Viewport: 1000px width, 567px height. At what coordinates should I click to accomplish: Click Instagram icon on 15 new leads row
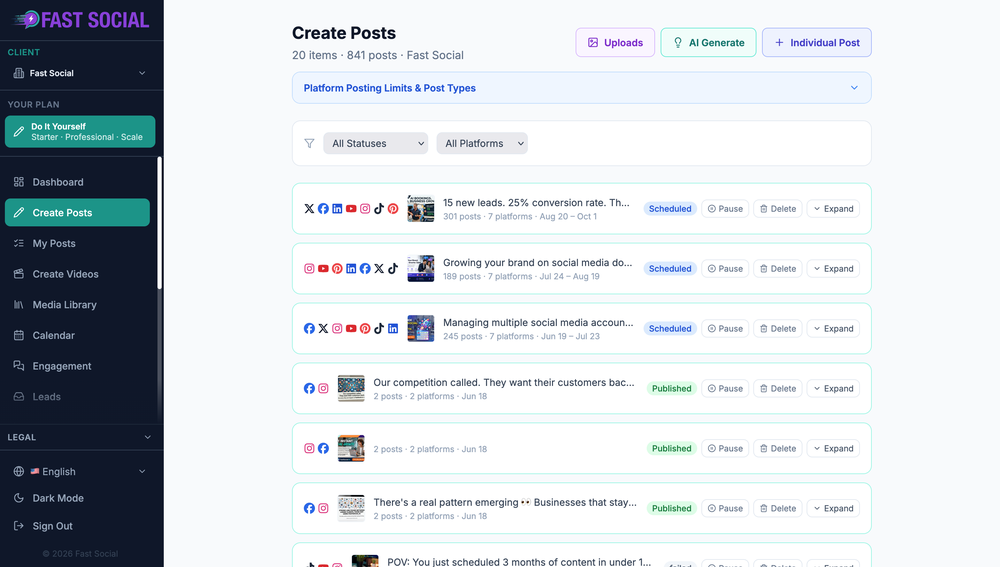(x=365, y=209)
